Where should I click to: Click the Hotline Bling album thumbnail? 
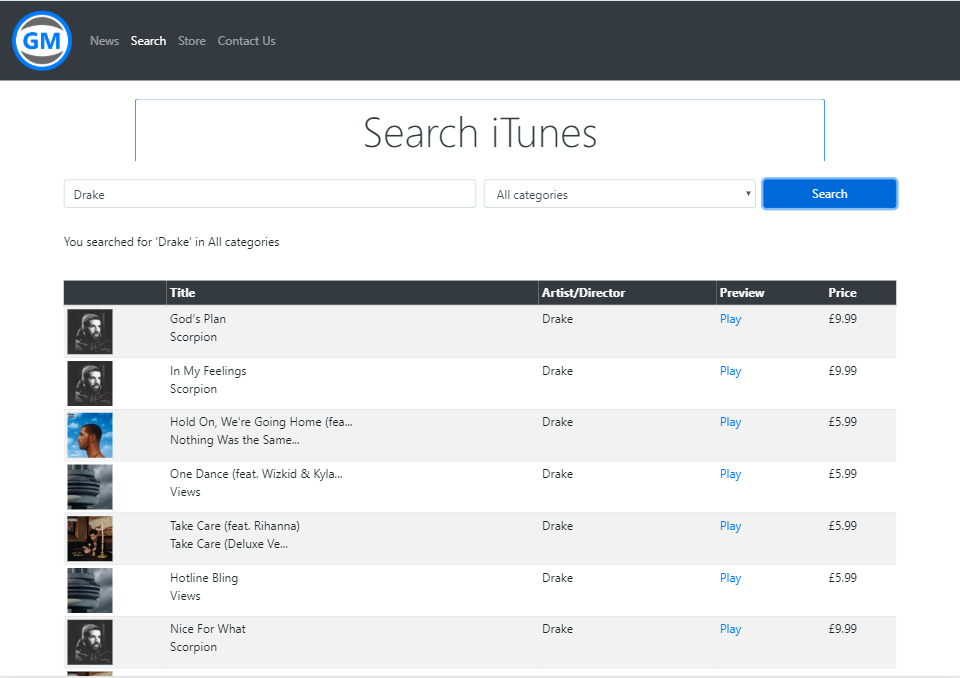click(x=90, y=590)
